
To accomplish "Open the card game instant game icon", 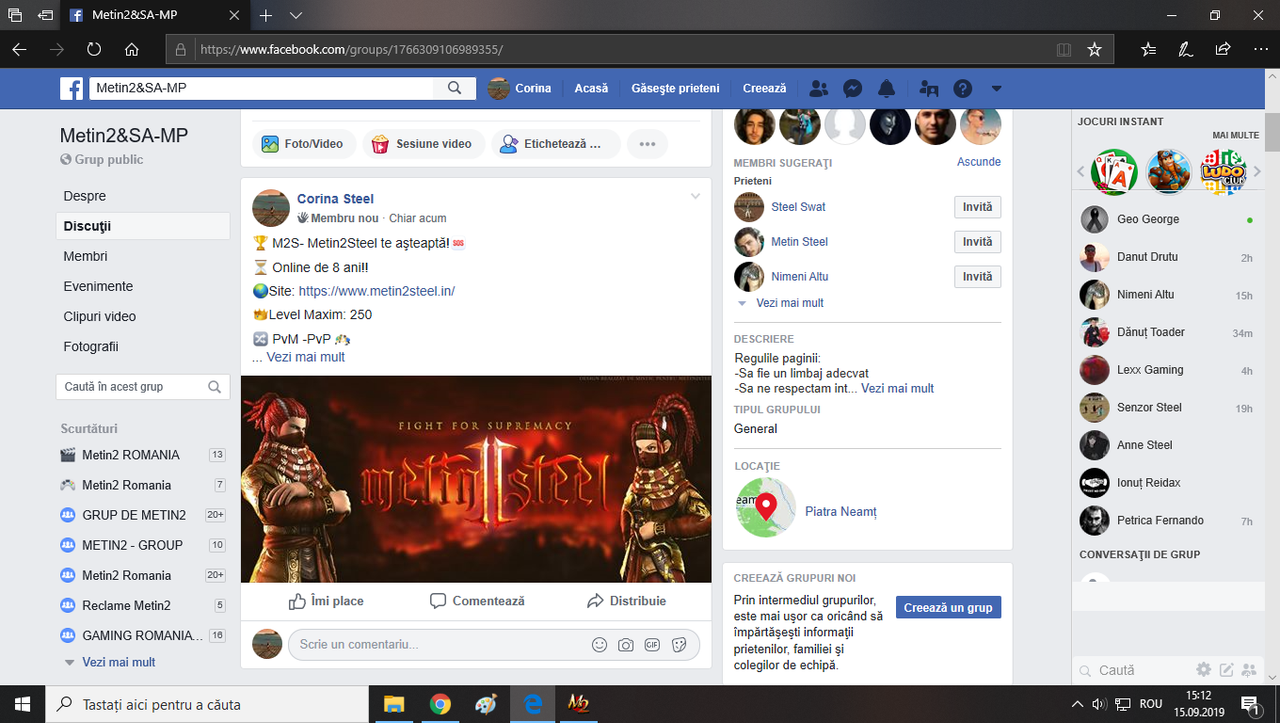I will 1114,172.
